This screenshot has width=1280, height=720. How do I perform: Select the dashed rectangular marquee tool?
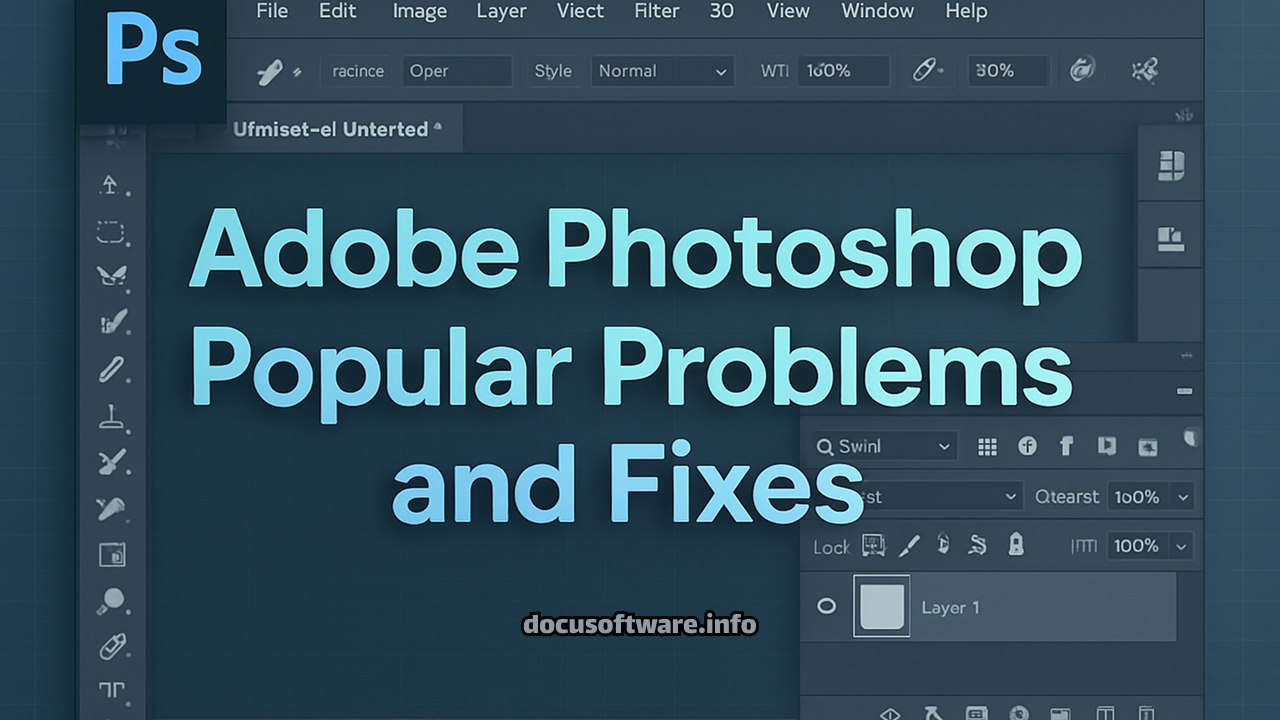pos(110,233)
